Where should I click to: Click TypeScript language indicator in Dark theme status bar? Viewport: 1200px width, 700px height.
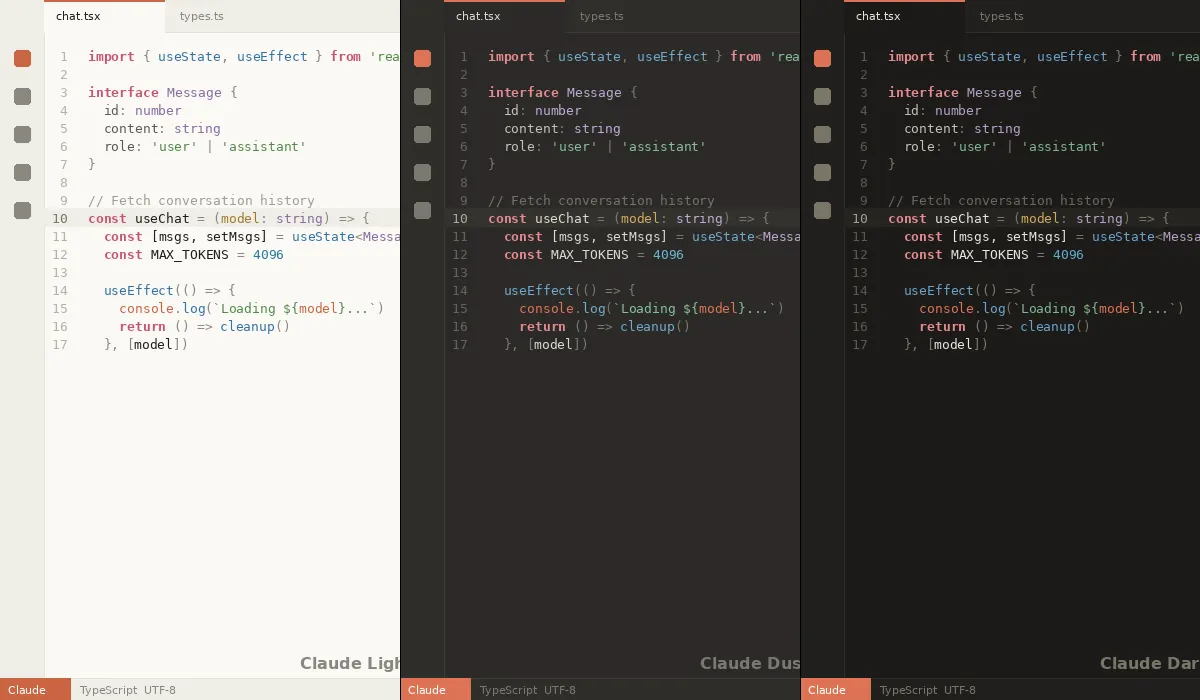[908, 690]
